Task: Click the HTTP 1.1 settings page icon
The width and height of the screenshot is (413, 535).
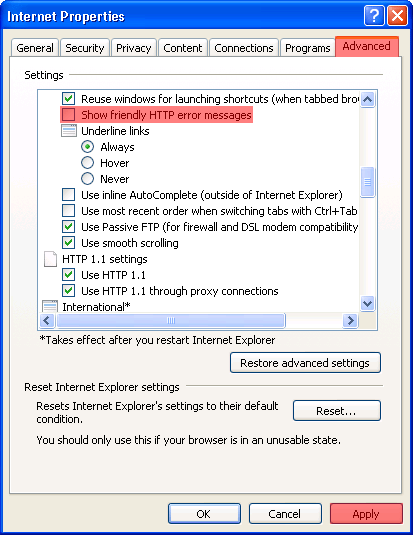Action: (51, 259)
